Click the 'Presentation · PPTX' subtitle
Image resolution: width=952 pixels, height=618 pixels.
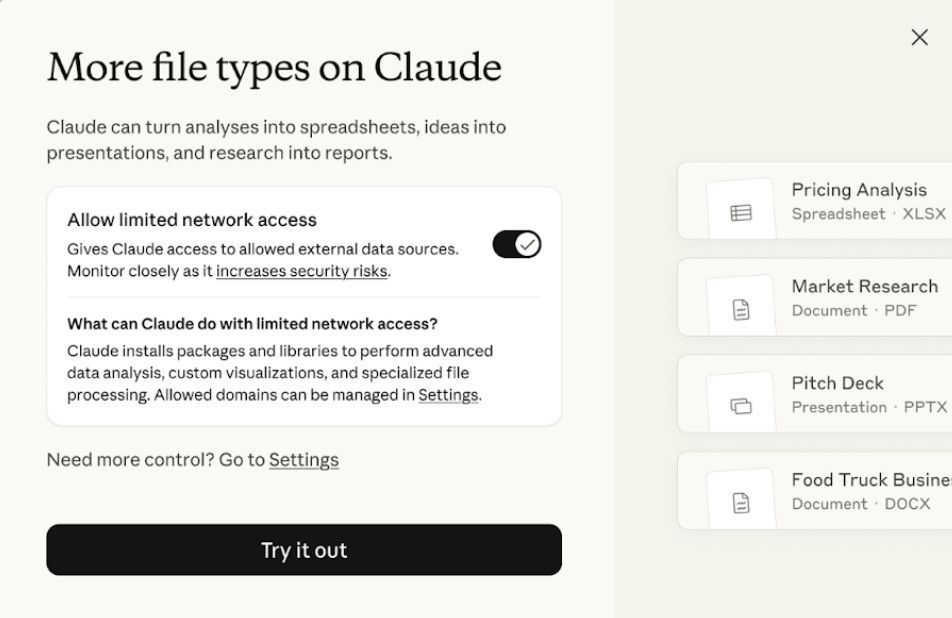(x=868, y=407)
